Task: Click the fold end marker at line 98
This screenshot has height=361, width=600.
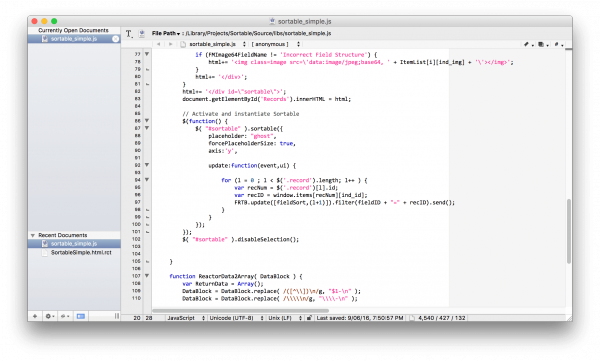Action: tap(147, 210)
